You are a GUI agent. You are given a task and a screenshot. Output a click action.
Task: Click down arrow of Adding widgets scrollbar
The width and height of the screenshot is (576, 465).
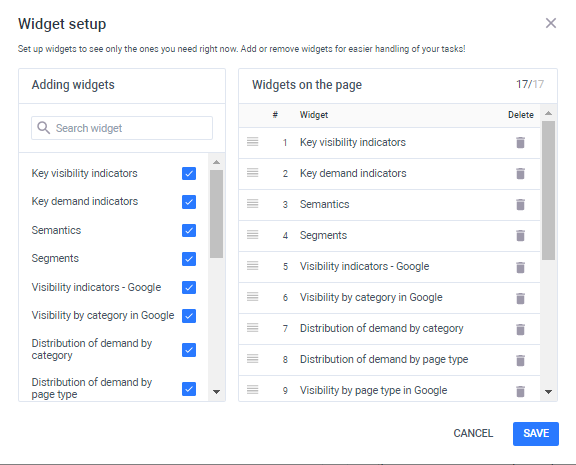pos(216,392)
